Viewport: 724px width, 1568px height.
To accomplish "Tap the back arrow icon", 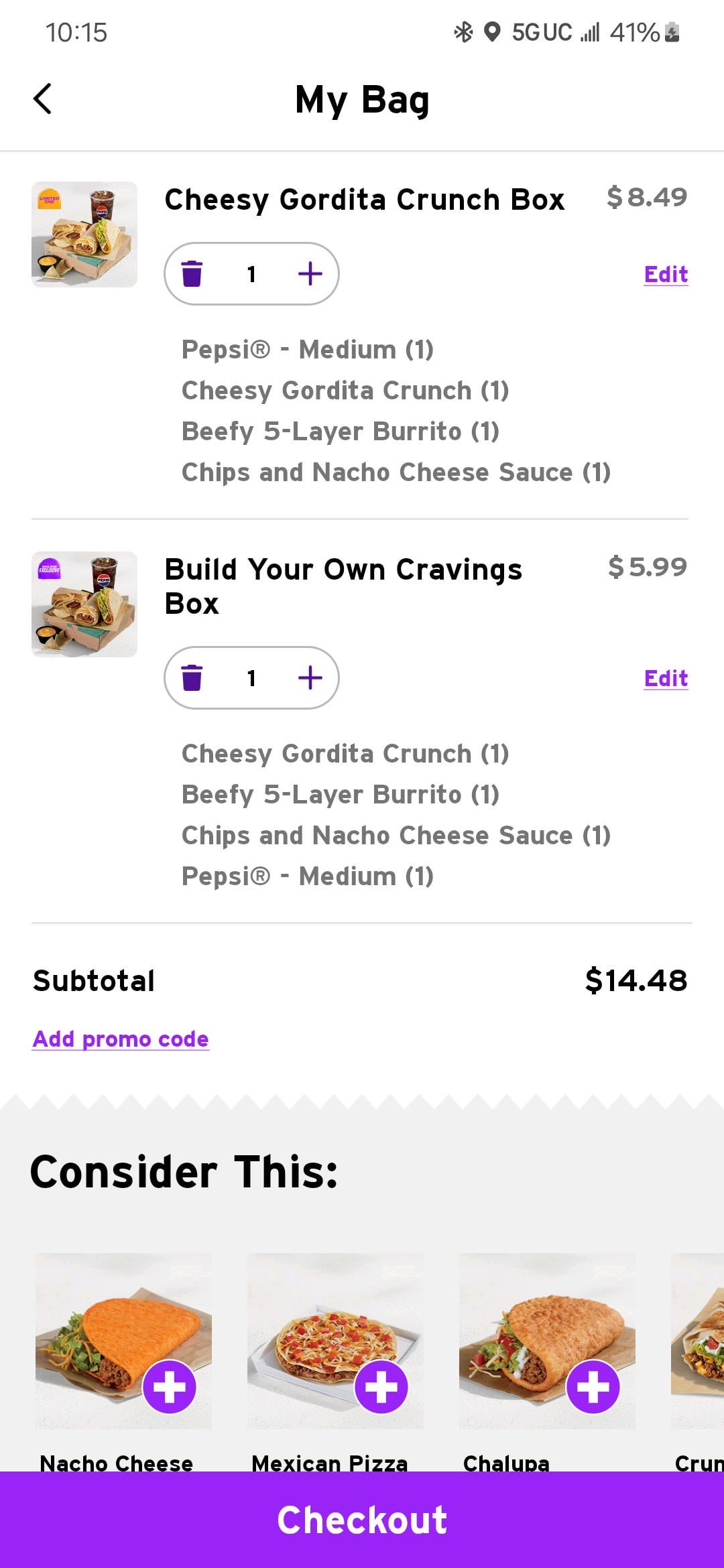I will pyautogui.click(x=43, y=99).
